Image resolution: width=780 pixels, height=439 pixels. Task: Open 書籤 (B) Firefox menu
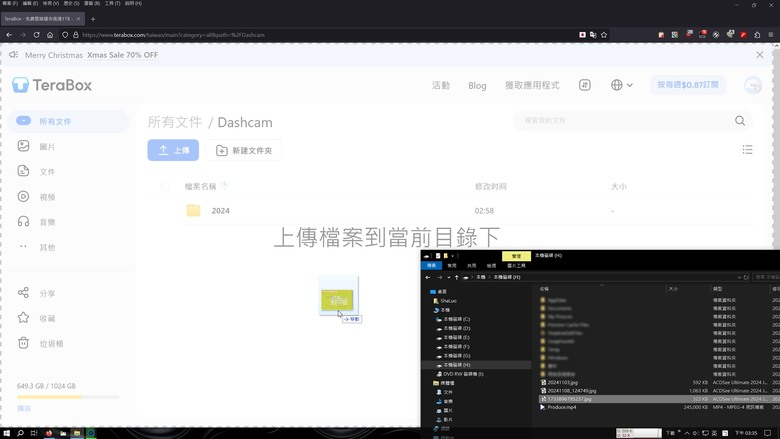[92, 3]
